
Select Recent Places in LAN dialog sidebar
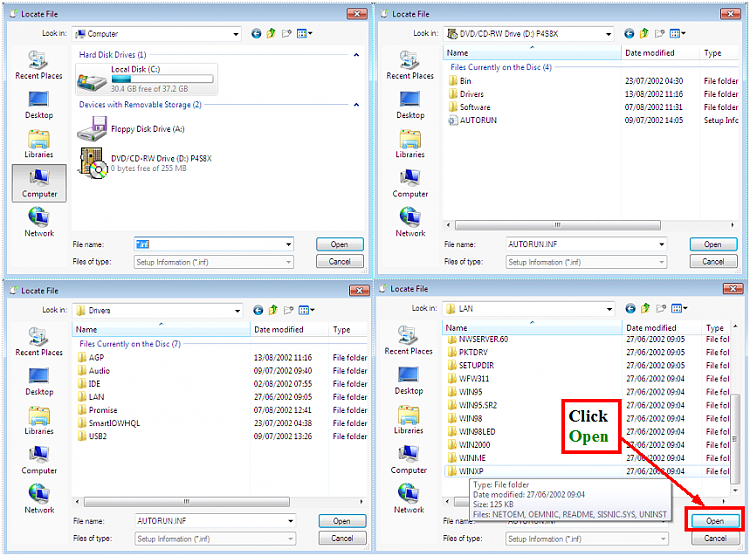point(408,340)
